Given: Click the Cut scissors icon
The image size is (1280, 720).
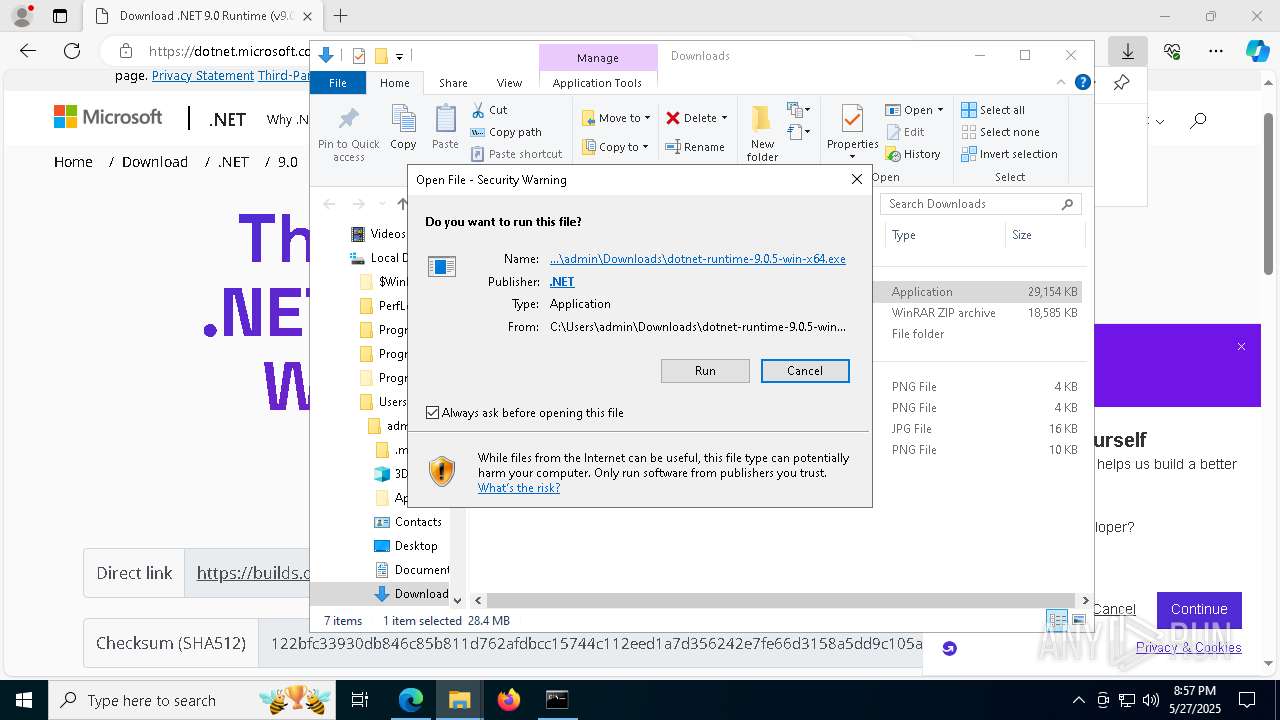Looking at the screenshot, I should pyautogui.click(x=478, y=110).
